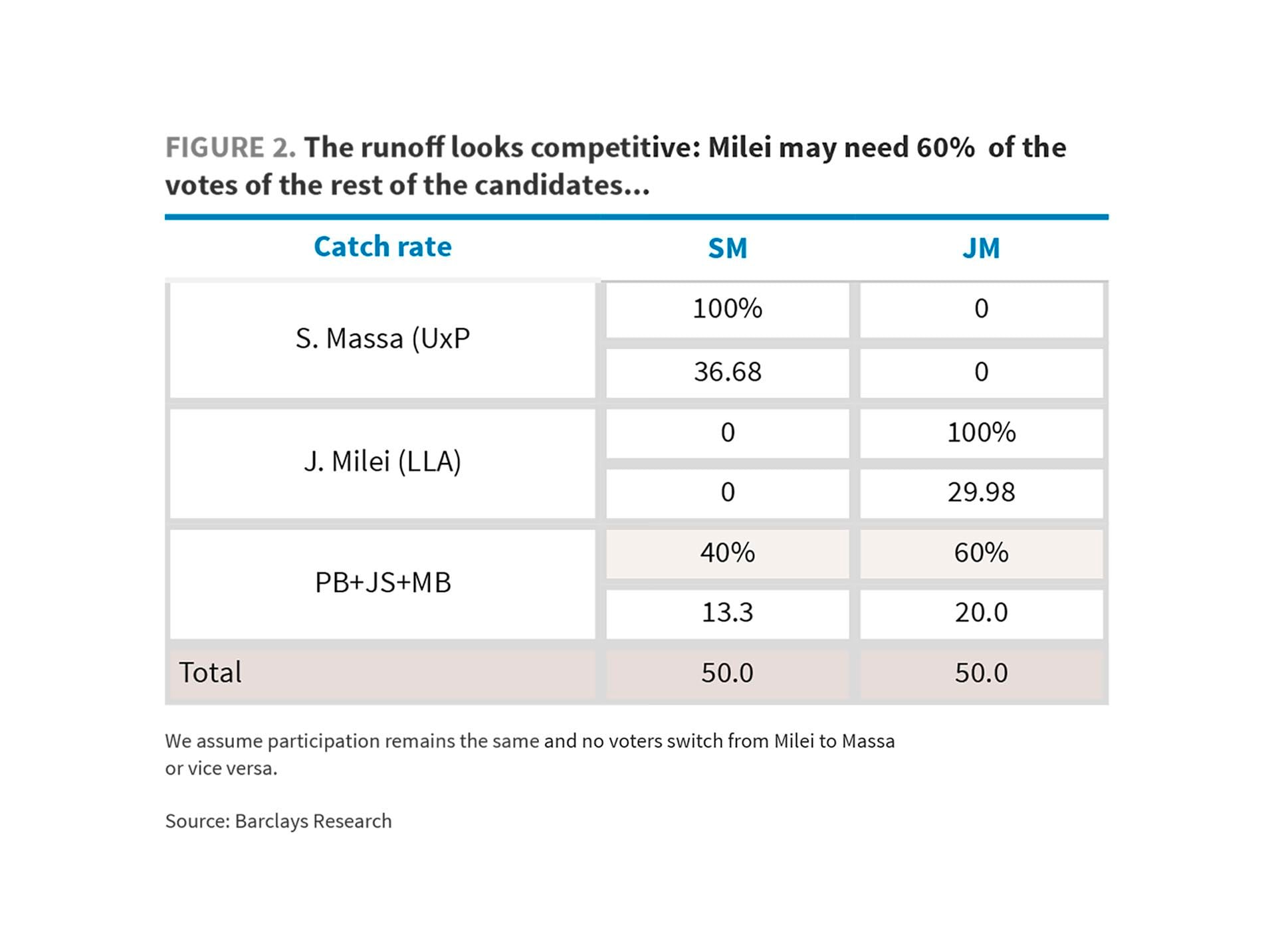Click the 36.68 value cell
The image size is (1276, 952).
[x=727, y=372]
